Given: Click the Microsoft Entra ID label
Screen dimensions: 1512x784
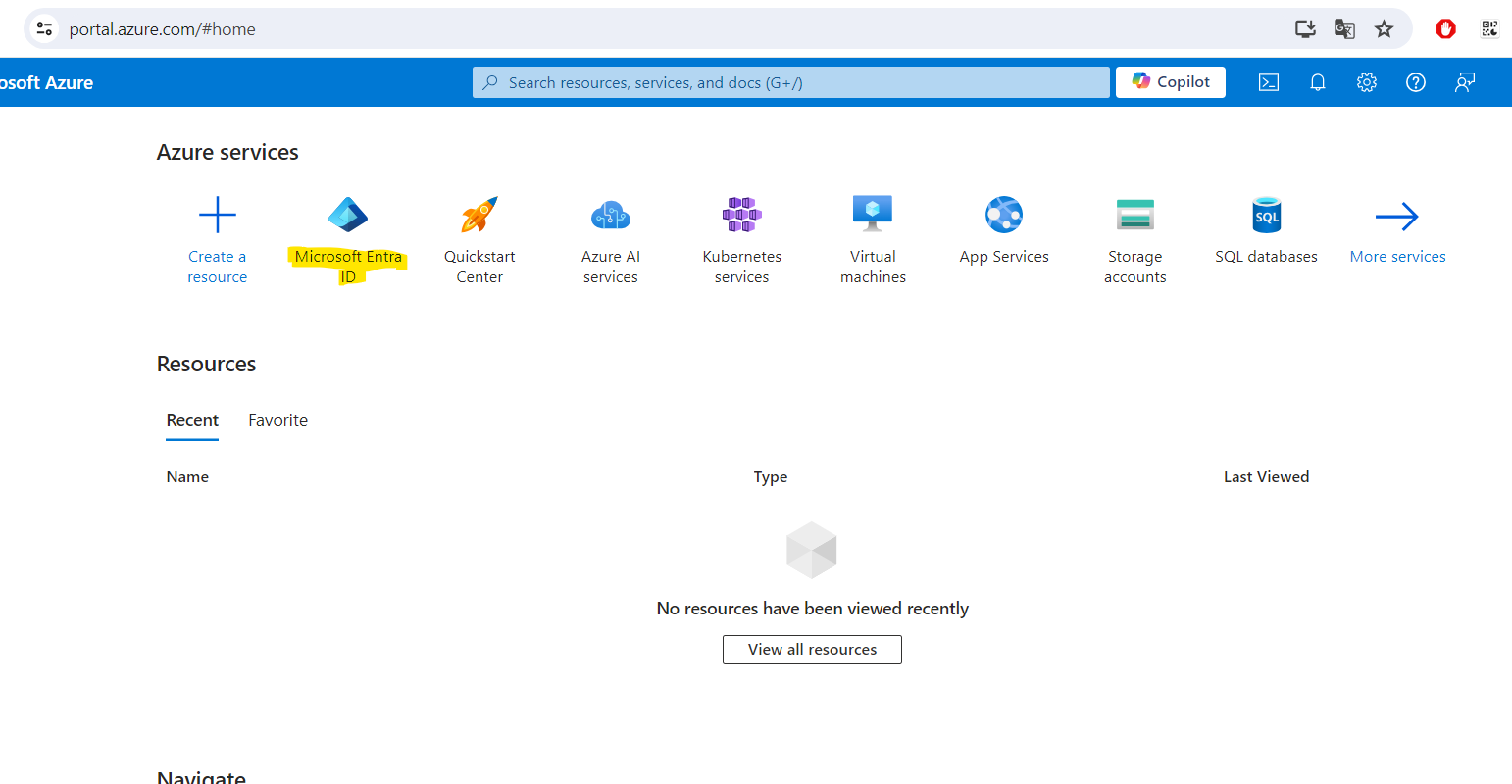Looking at the screenshot, I should [348, 267].
